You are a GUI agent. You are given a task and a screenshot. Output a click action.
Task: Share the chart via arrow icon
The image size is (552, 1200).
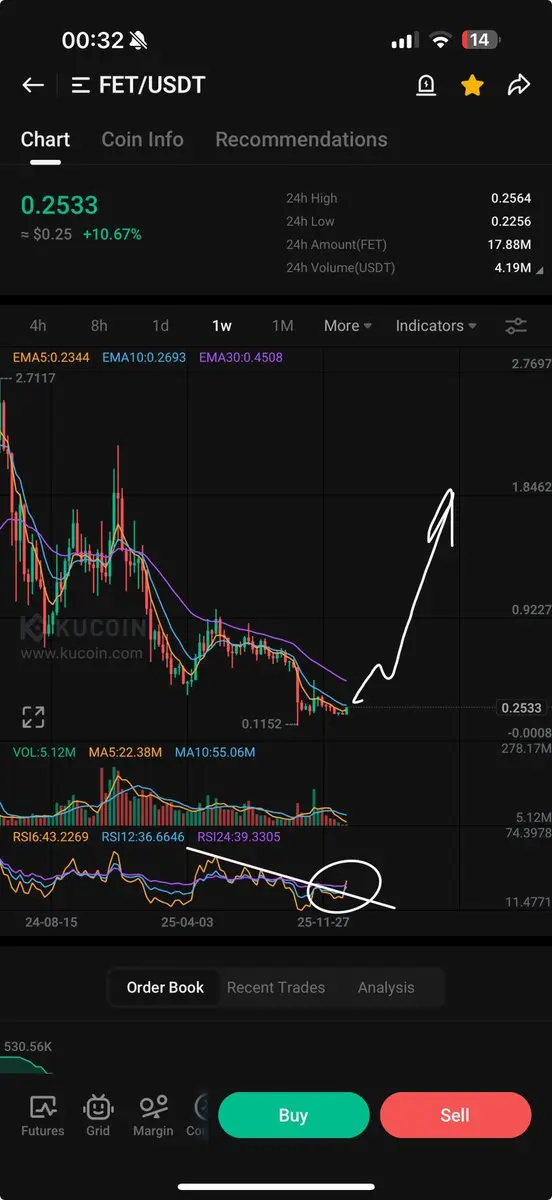pyautogui.click(x=518, y=85)
